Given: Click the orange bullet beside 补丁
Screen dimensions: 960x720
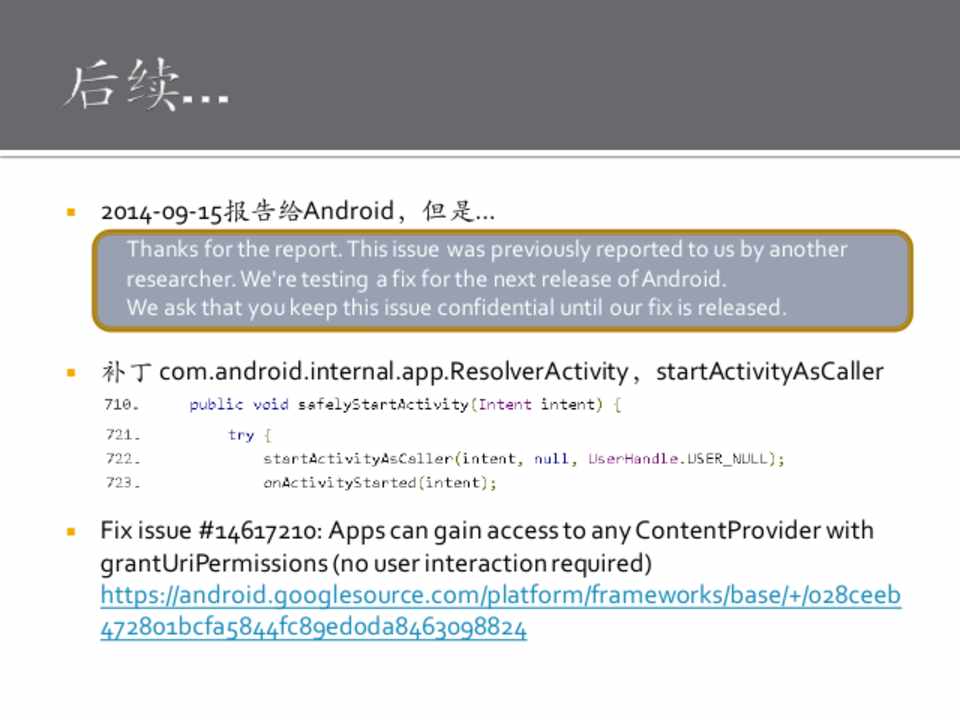Looking at the screenshot, I should (71, 372).
